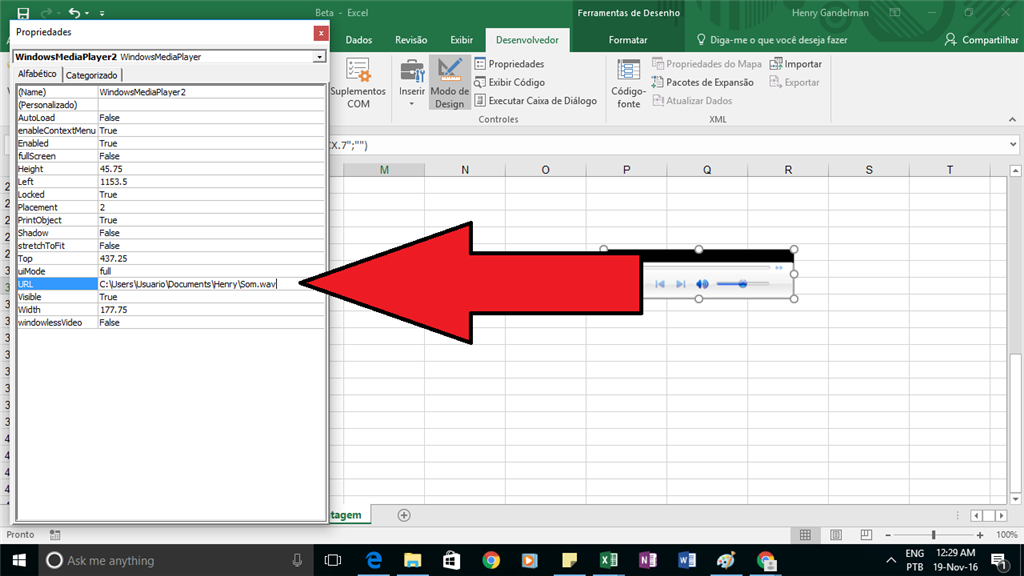Toggle Modo de Design
The height and width of the screenshot is (576, 1024).
click(x=449, y=83)
